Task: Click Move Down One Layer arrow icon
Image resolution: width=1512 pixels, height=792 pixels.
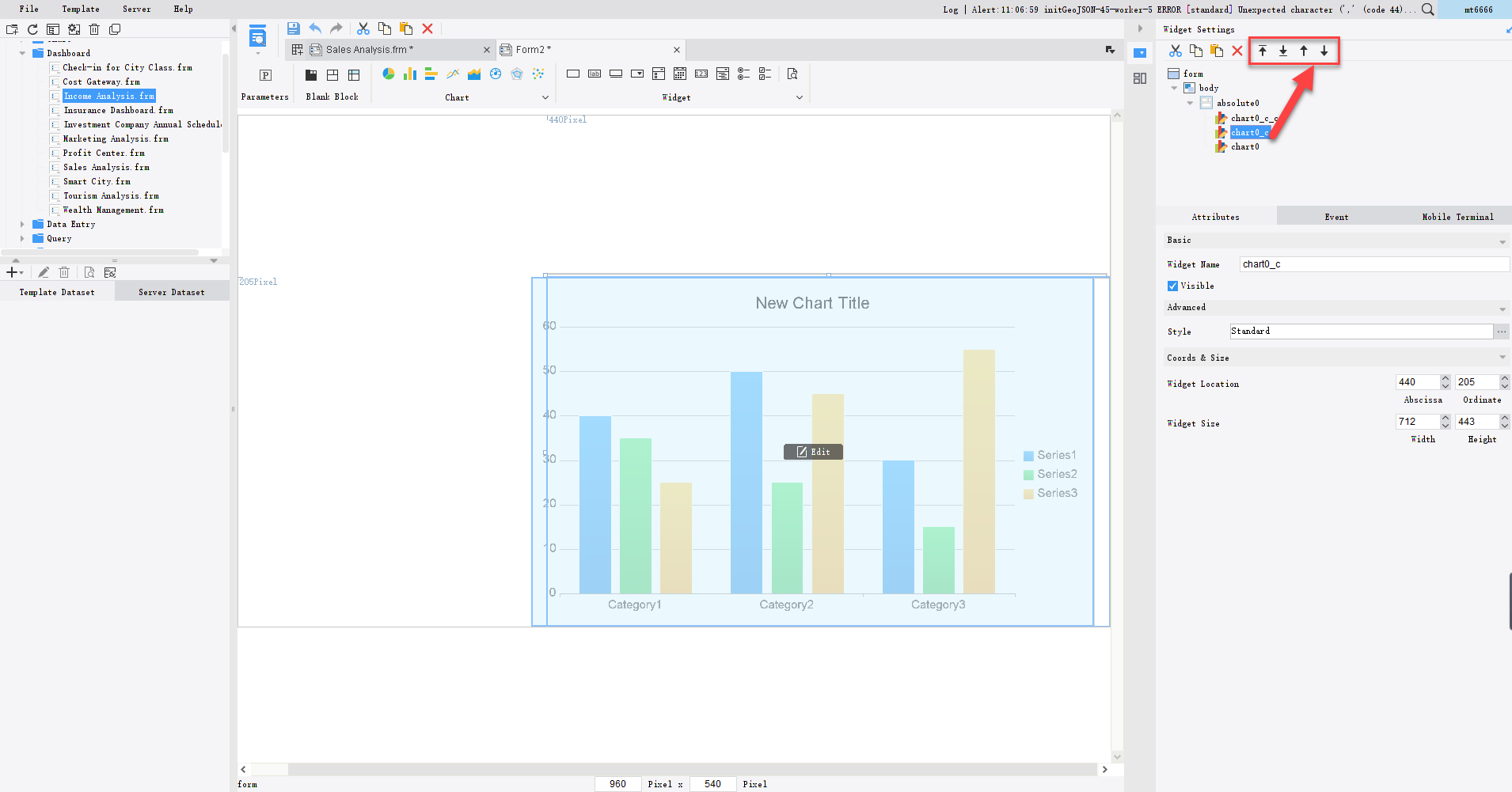Action: tap(1324, 51)
